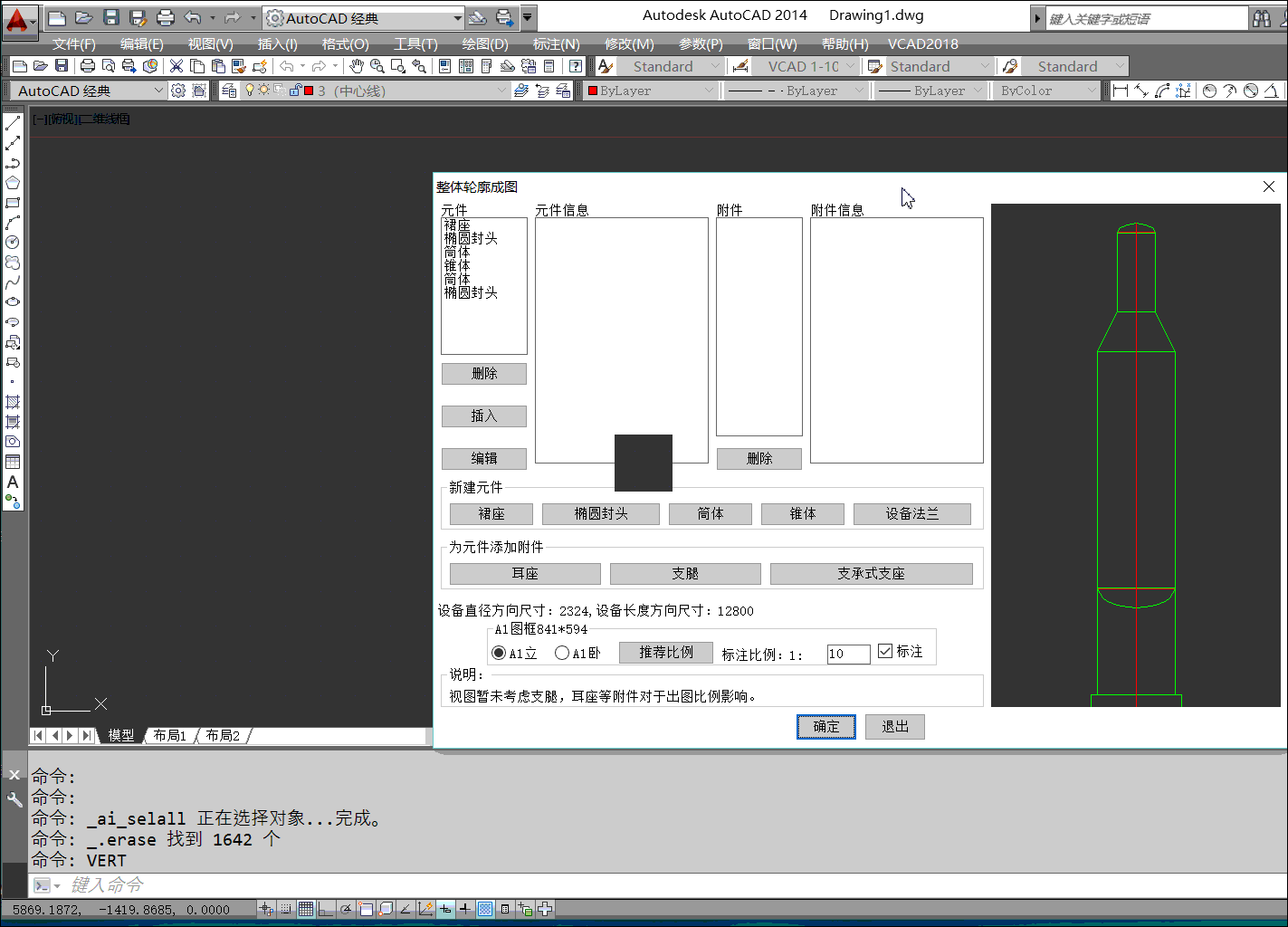Click the 退出 button

tap(895, 727)
